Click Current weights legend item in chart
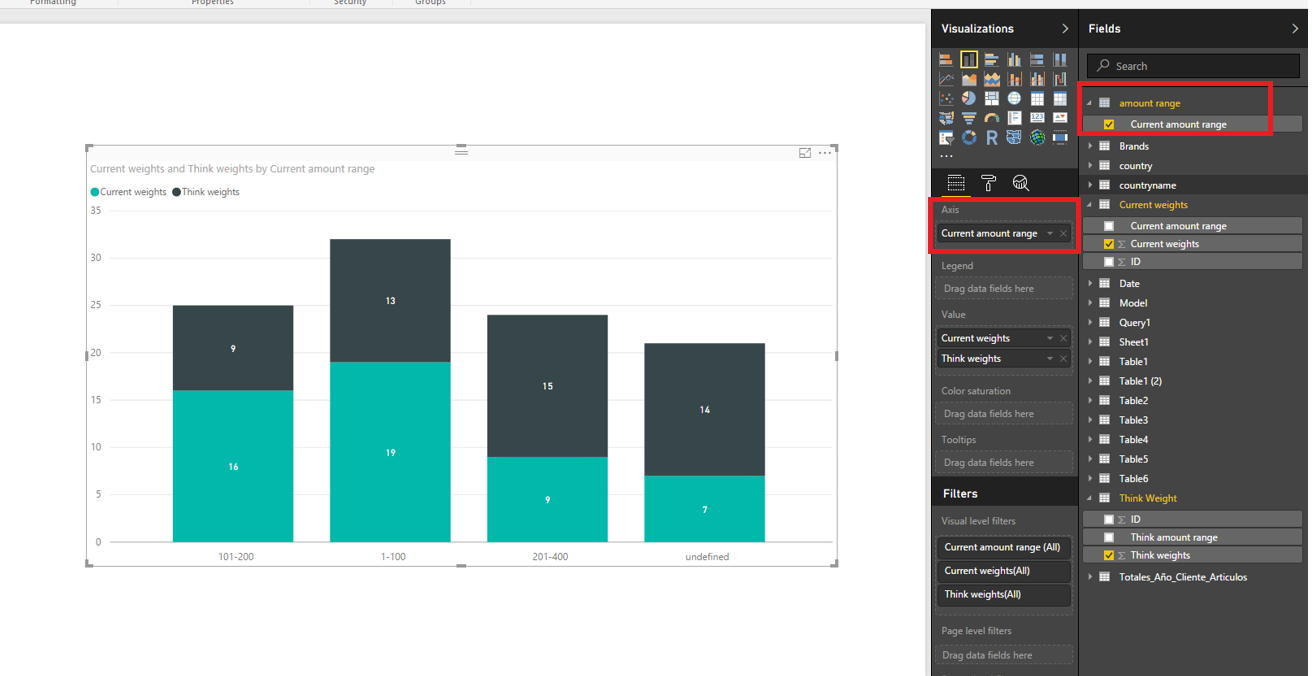This screenshot has height=676, width=1313. coord(129,192)
